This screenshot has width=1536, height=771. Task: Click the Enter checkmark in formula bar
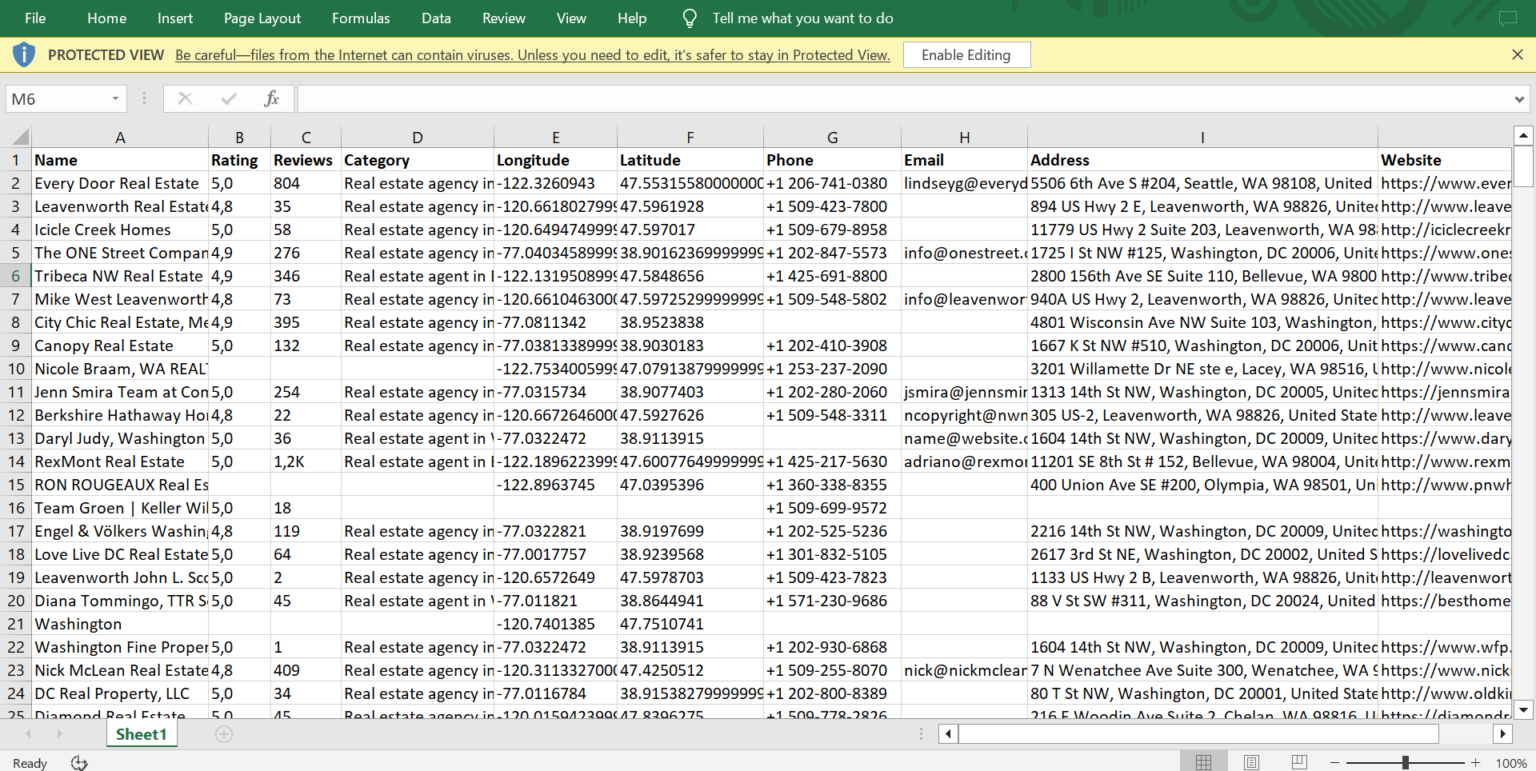(x=228, y=98)
